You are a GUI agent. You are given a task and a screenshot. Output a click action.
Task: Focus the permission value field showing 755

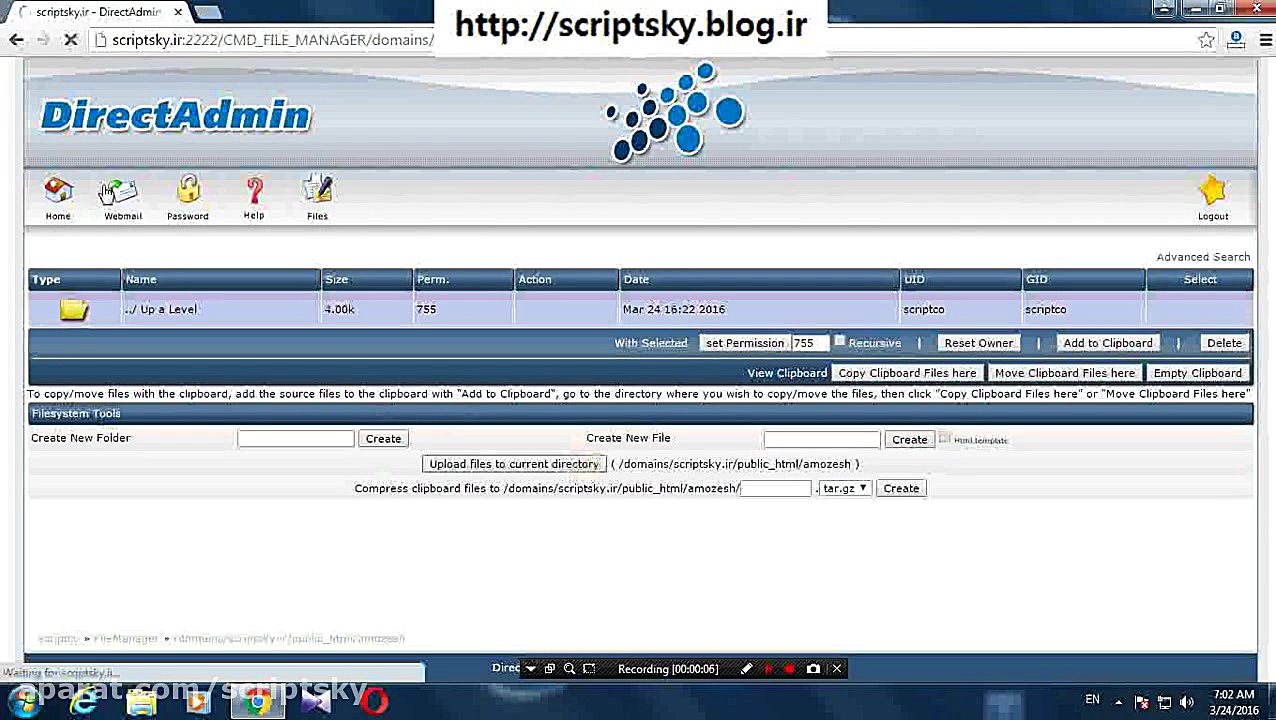pos(809,343)
